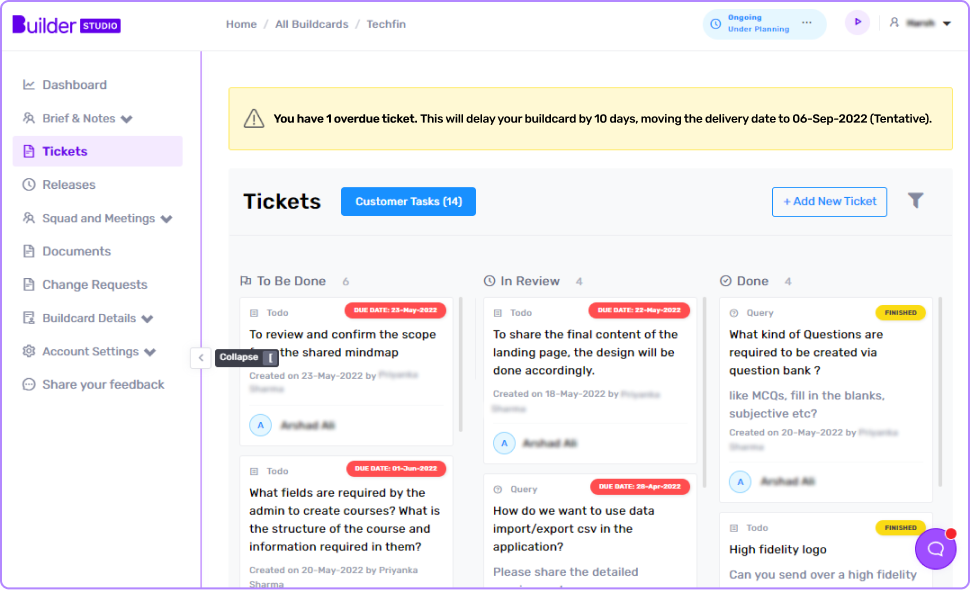Open the user profile dropdown arrow

point(946,24)
